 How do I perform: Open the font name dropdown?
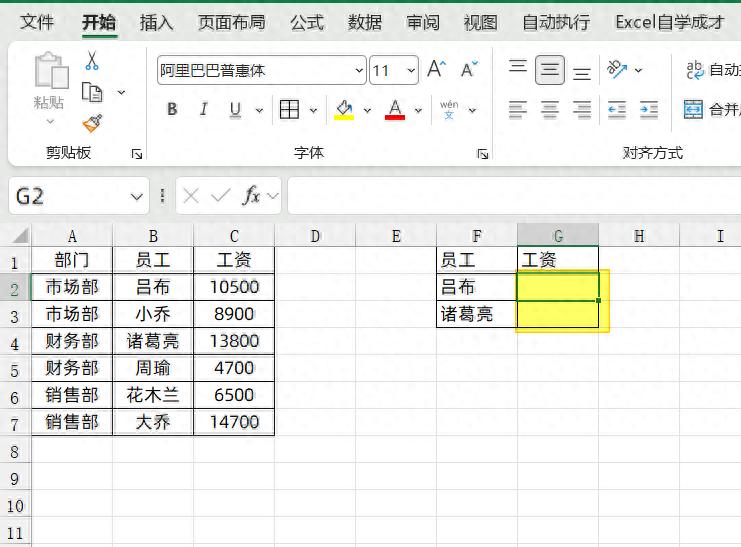tap(359, 70)
